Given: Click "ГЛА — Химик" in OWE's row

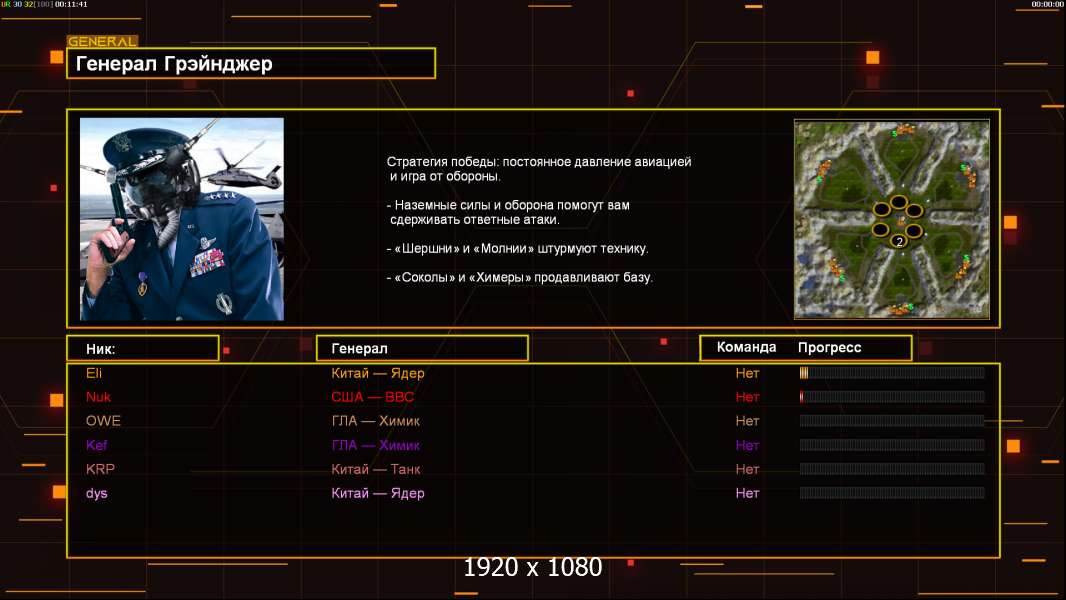Looking at the screenshot, I should pyautogui.click(x=375, y=421).
